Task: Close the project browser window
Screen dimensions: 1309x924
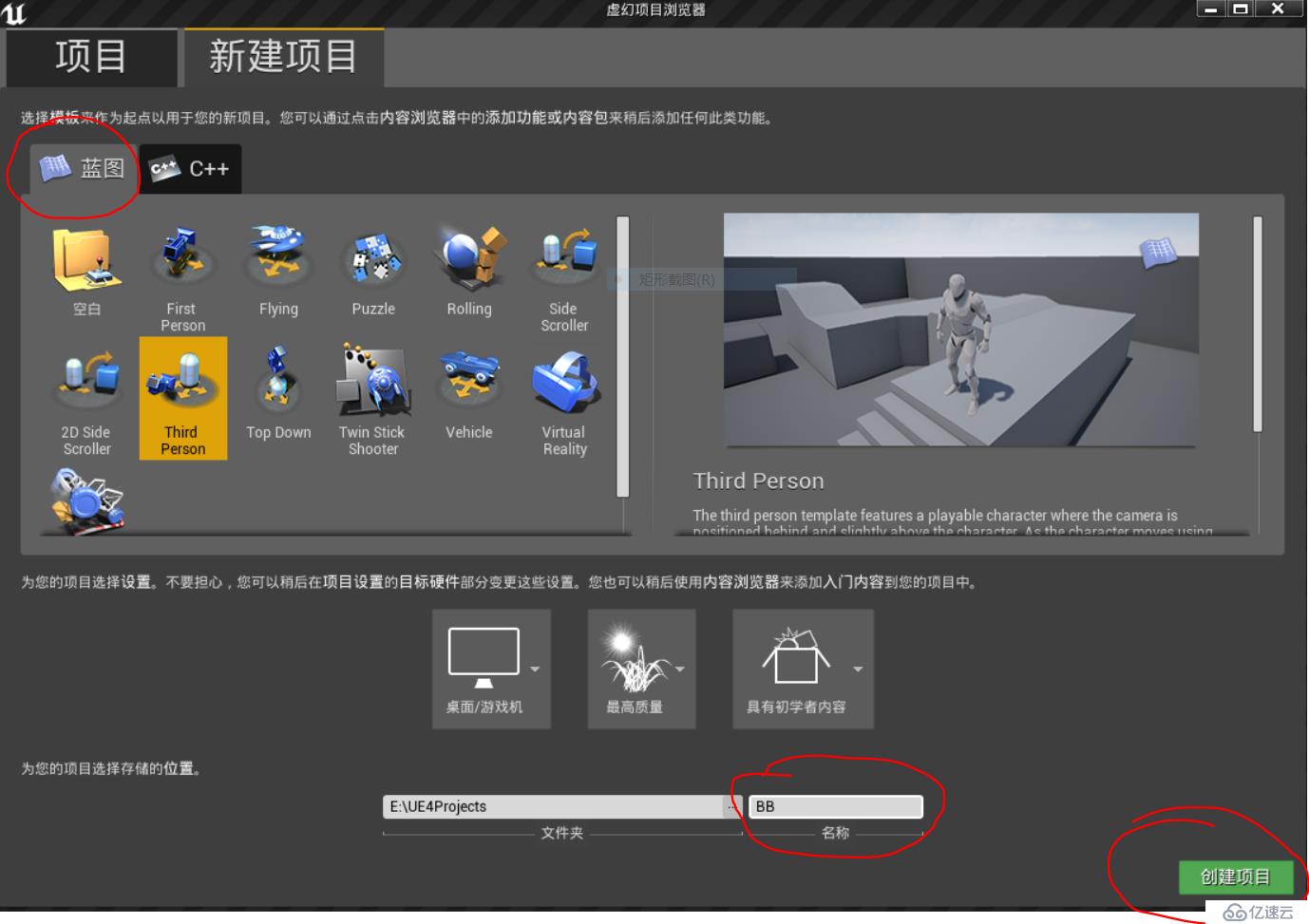Action: (1278, 9)
